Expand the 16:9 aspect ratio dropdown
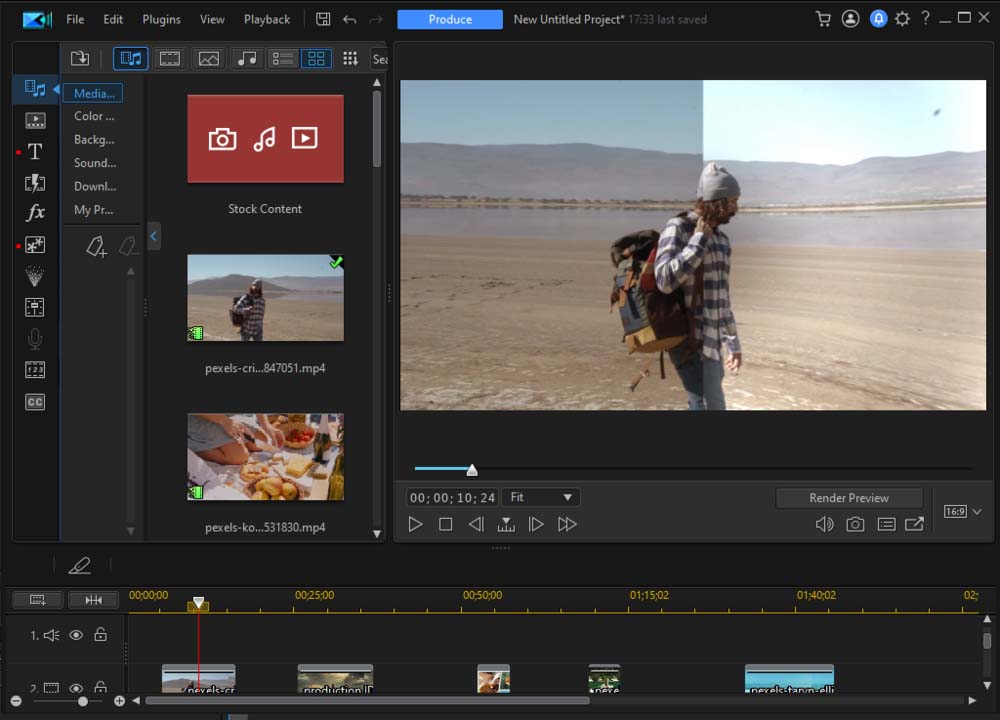Screen dimensions: 1000x720 click(x=964, y=512)
